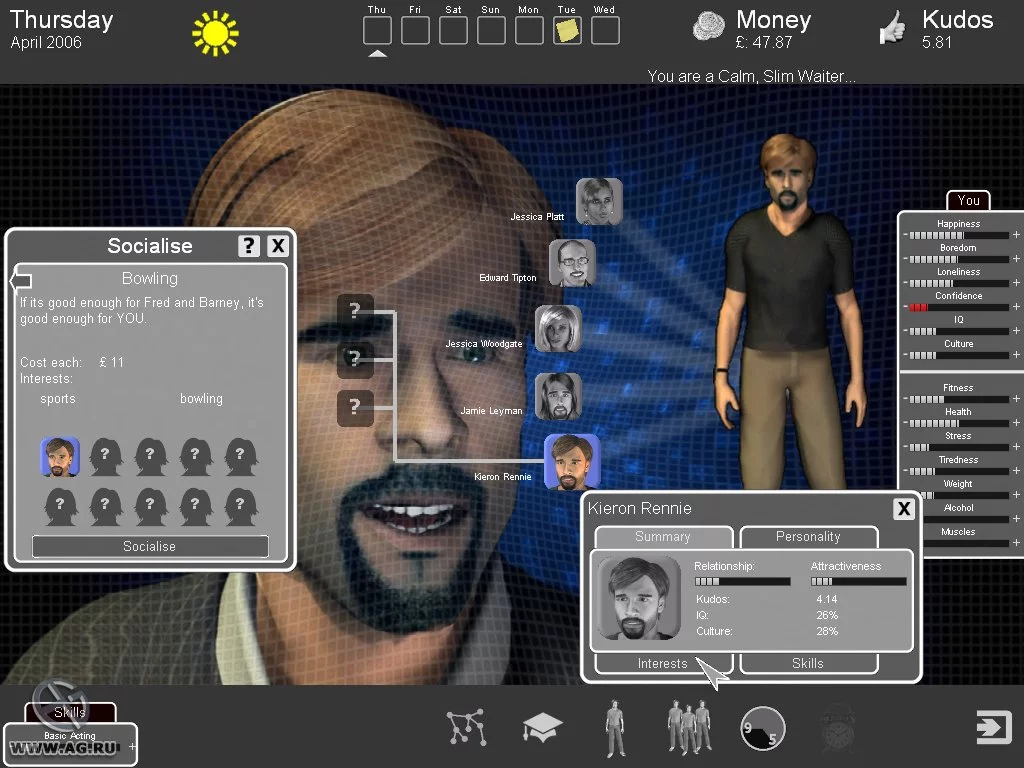This screenshot has width=1024, height=768.
Task: Expand Happiness with plus sign
Action: [x=1016, y=235]
